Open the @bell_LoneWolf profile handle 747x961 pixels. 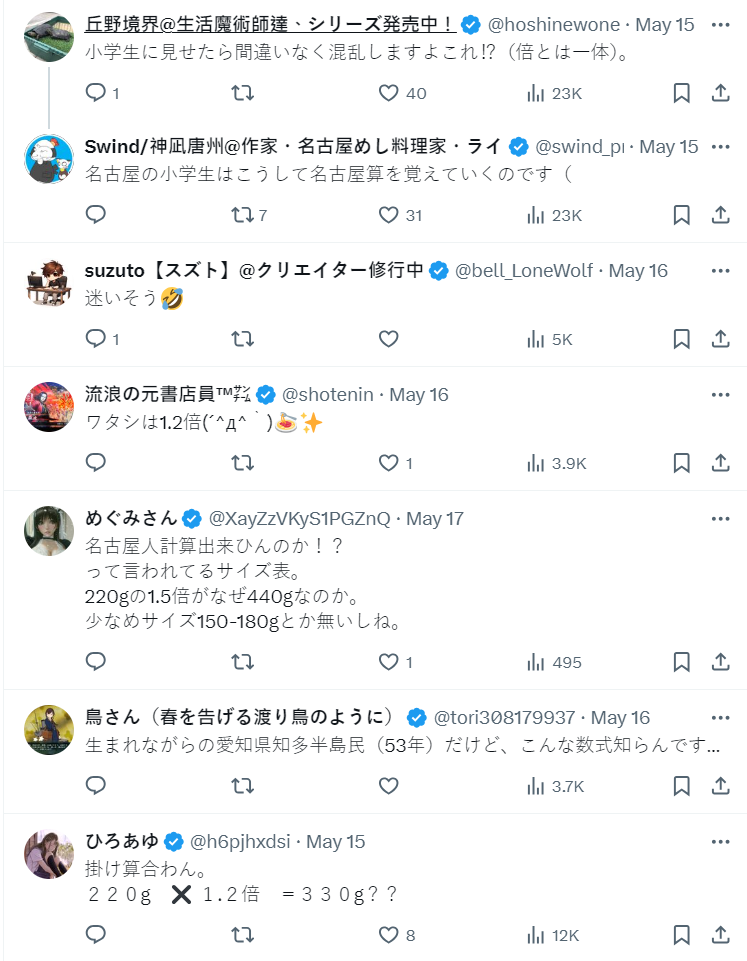523,271
